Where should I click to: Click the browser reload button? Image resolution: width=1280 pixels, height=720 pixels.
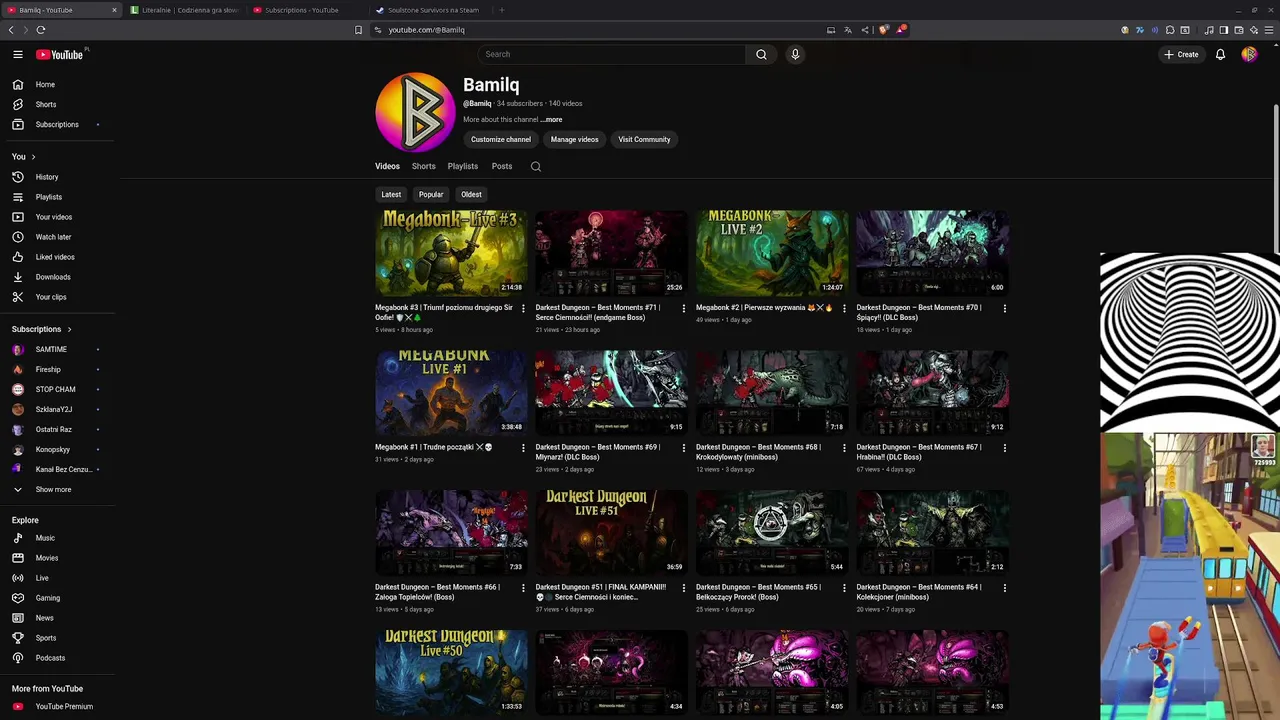tap(41, 30)
